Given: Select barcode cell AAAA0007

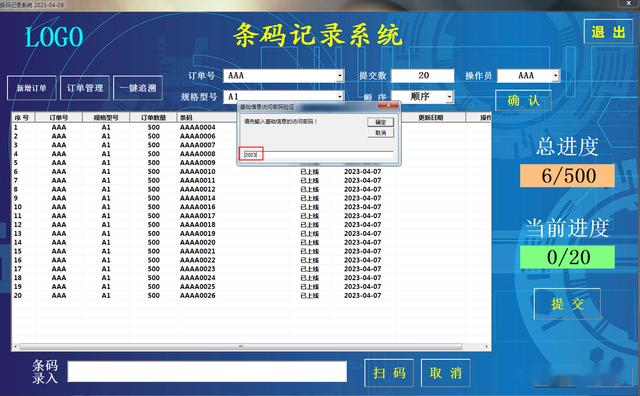Looking at the screenshot, I should (x=198, y=145).
